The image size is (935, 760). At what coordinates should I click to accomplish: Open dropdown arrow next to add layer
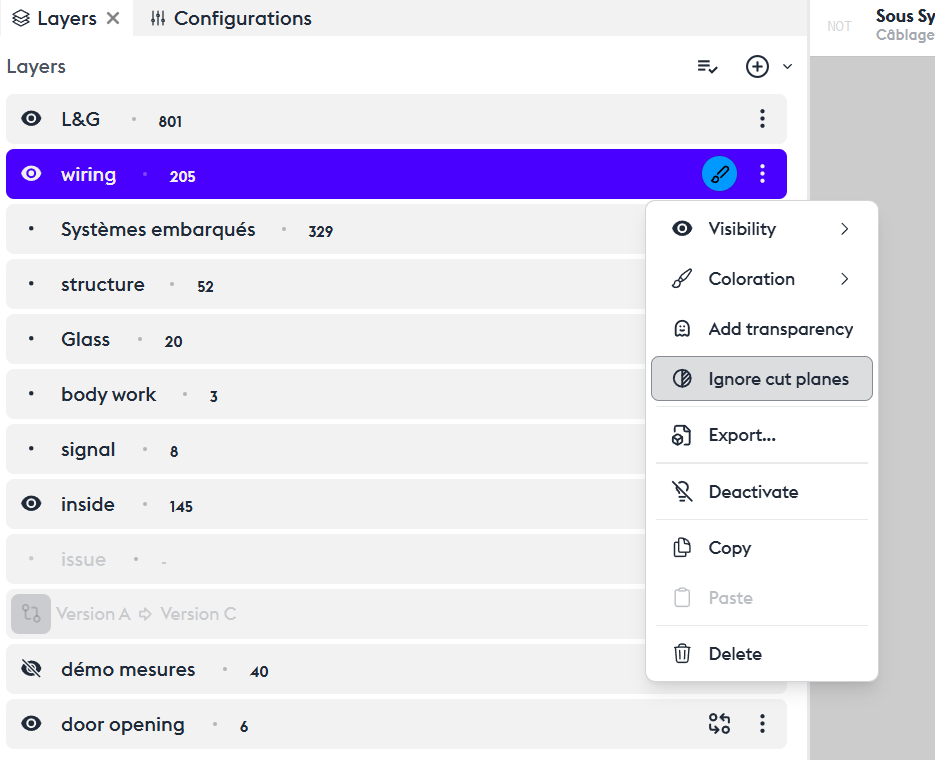tap(787, 66)
